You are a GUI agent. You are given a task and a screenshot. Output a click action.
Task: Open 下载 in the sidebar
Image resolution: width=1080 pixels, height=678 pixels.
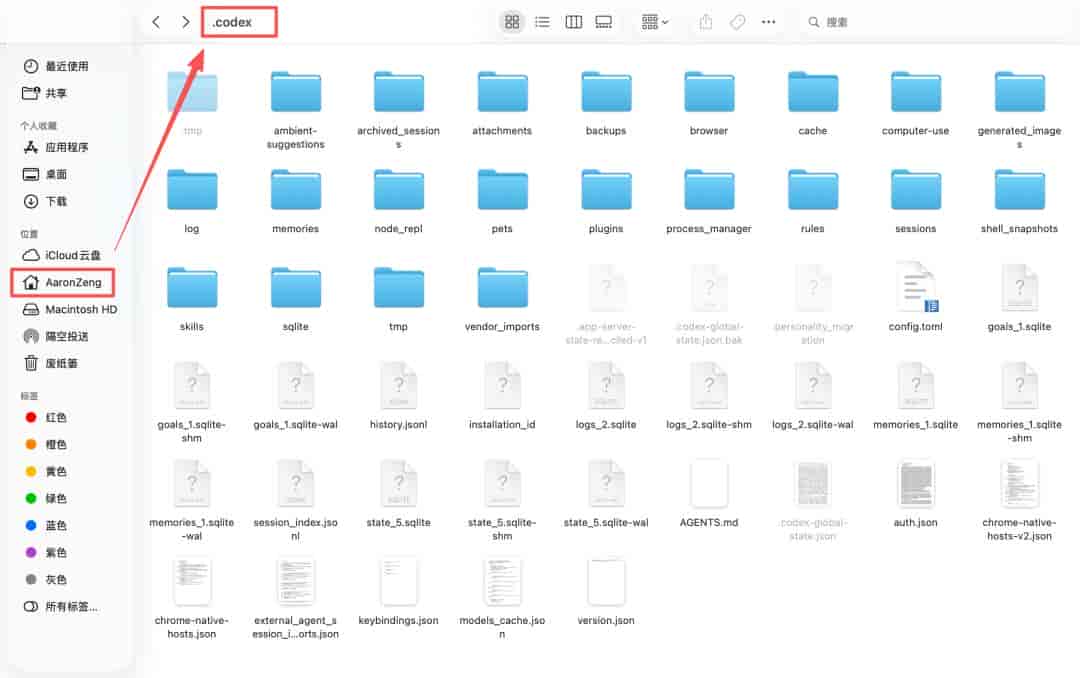(x=45, y=201)
